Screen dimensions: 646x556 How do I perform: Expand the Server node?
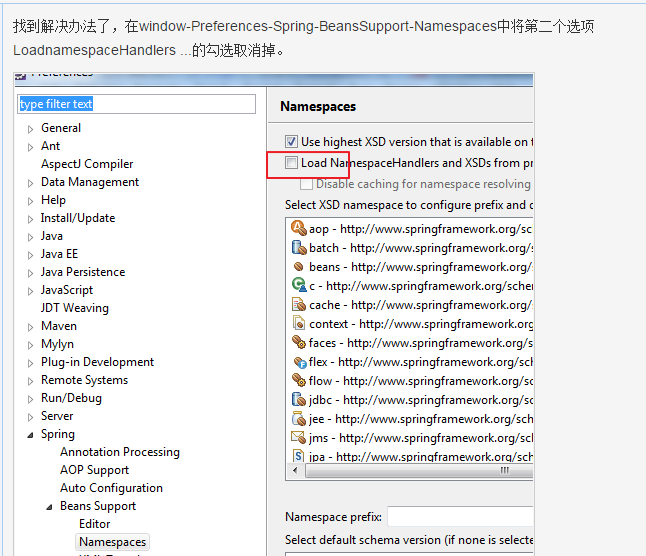pos(30,417)
